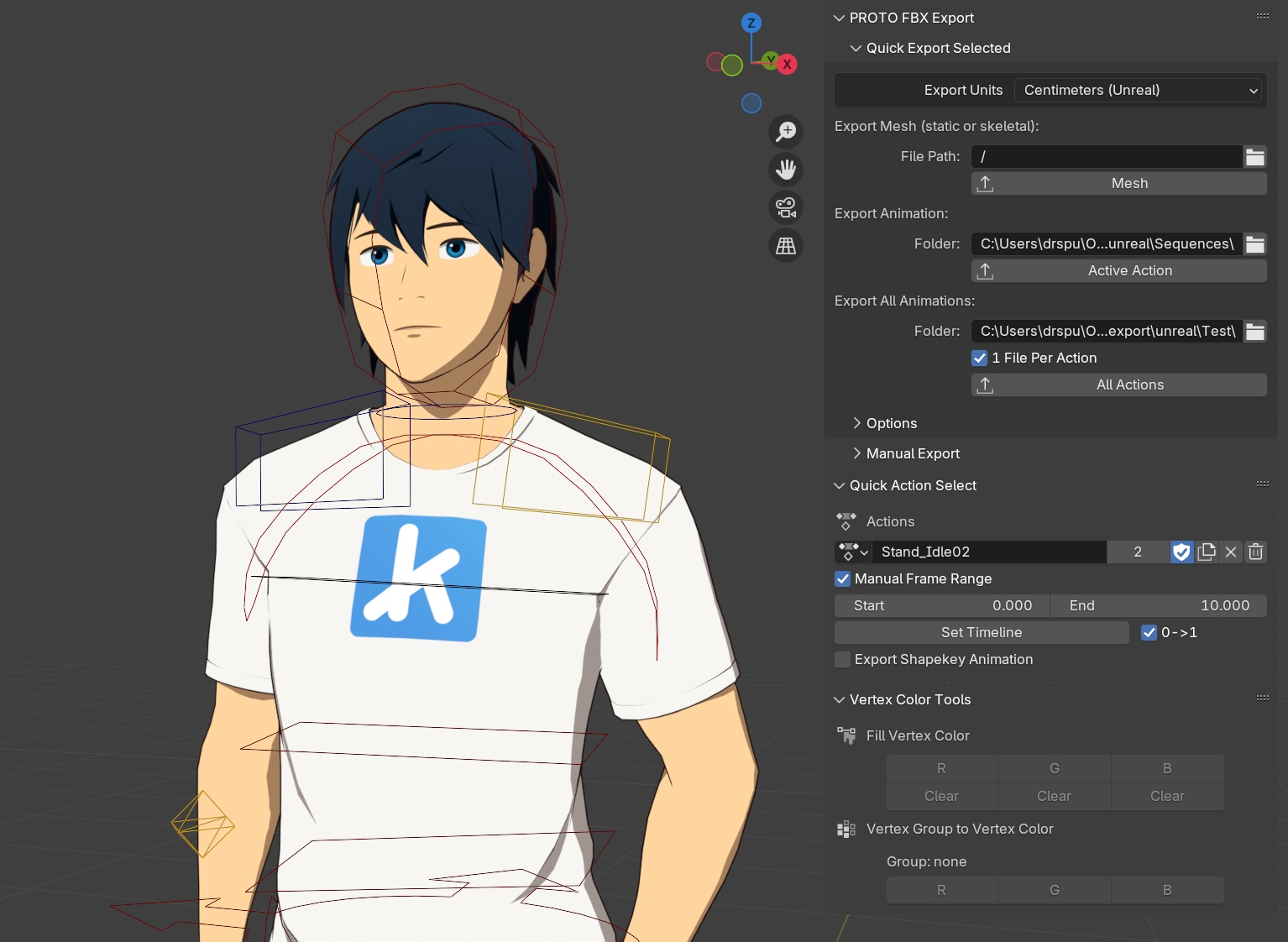Click the pan hand viewport icon

[786, 170]
